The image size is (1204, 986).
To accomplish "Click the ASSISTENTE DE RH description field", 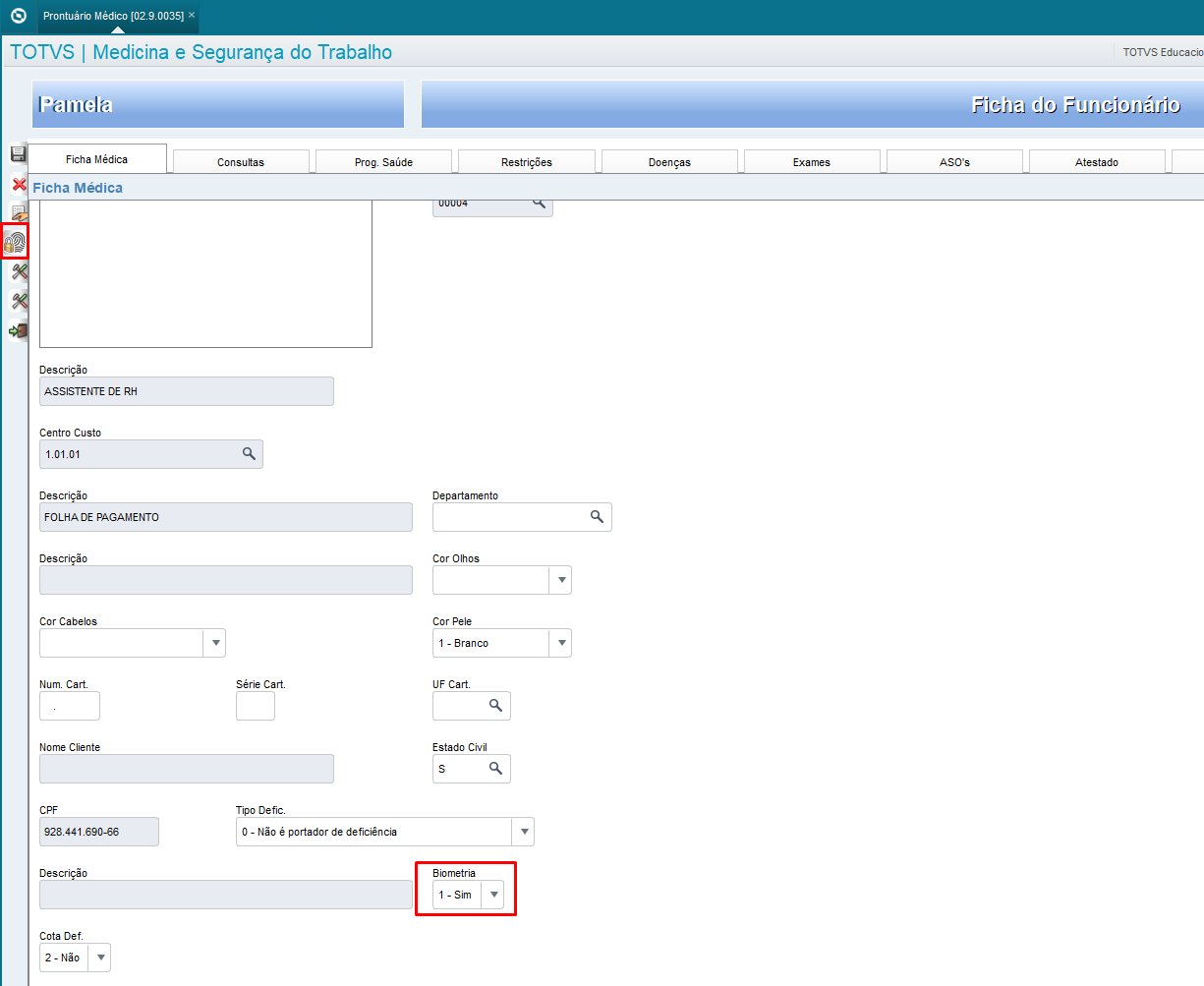I will click(187, 391).
